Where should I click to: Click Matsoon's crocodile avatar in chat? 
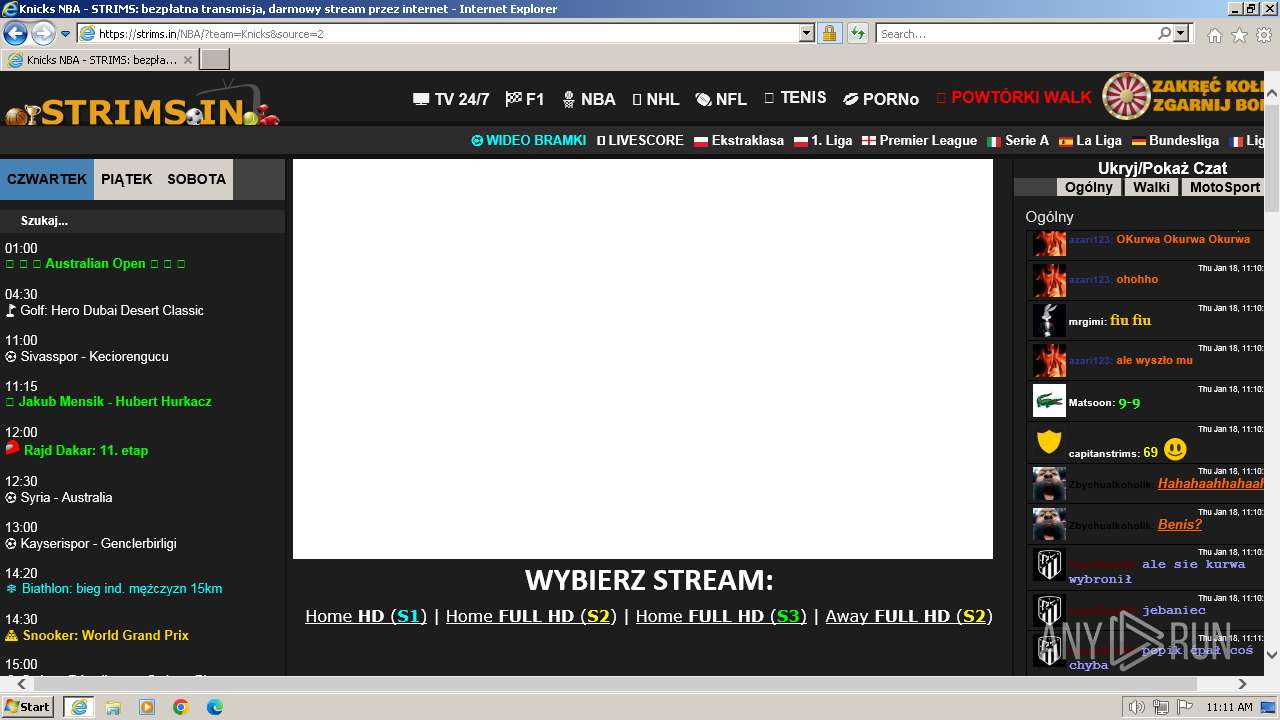click(x=1049, y=400)
